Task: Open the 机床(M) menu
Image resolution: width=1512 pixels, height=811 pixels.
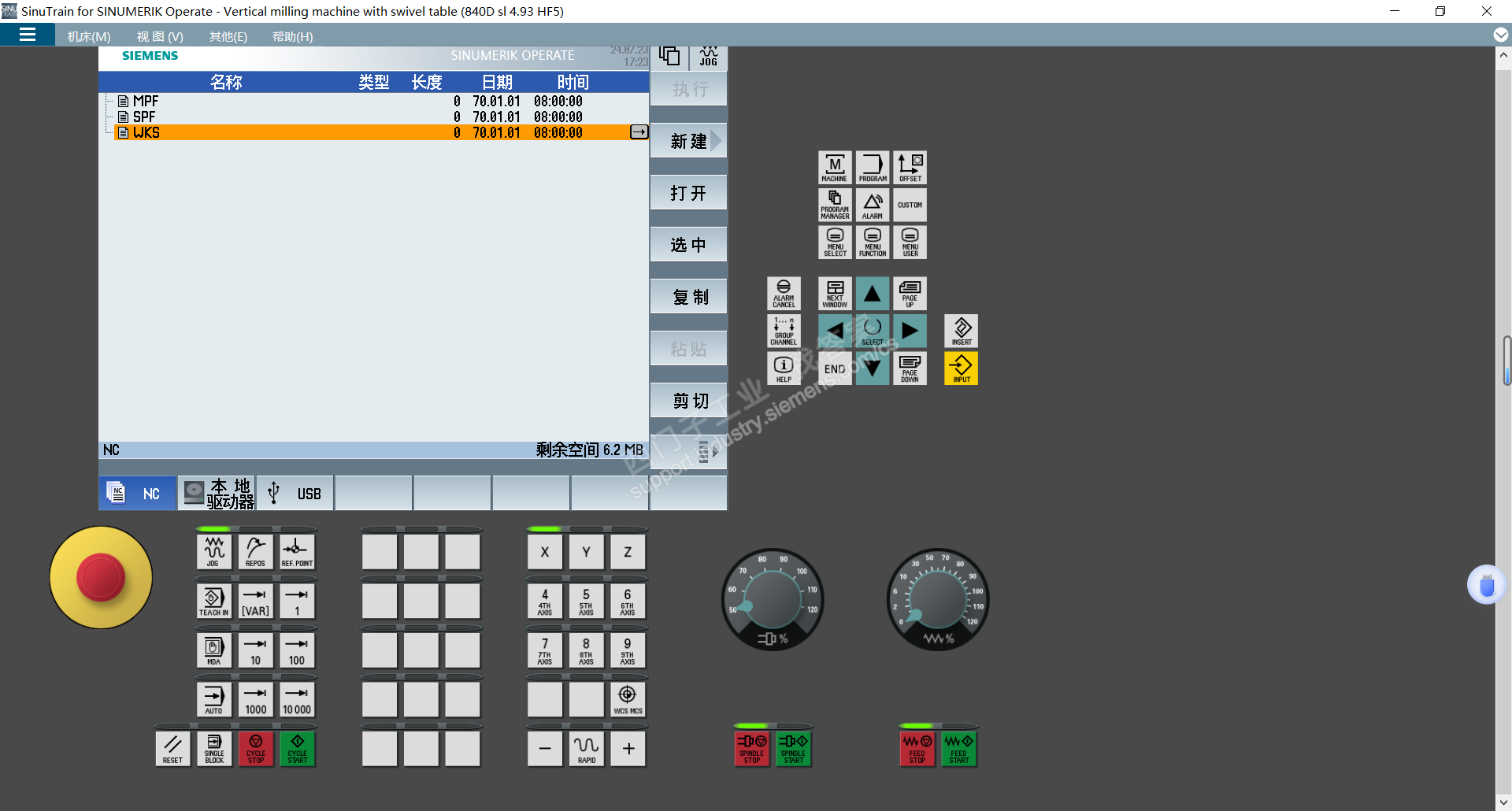Action: pos(89,36)
